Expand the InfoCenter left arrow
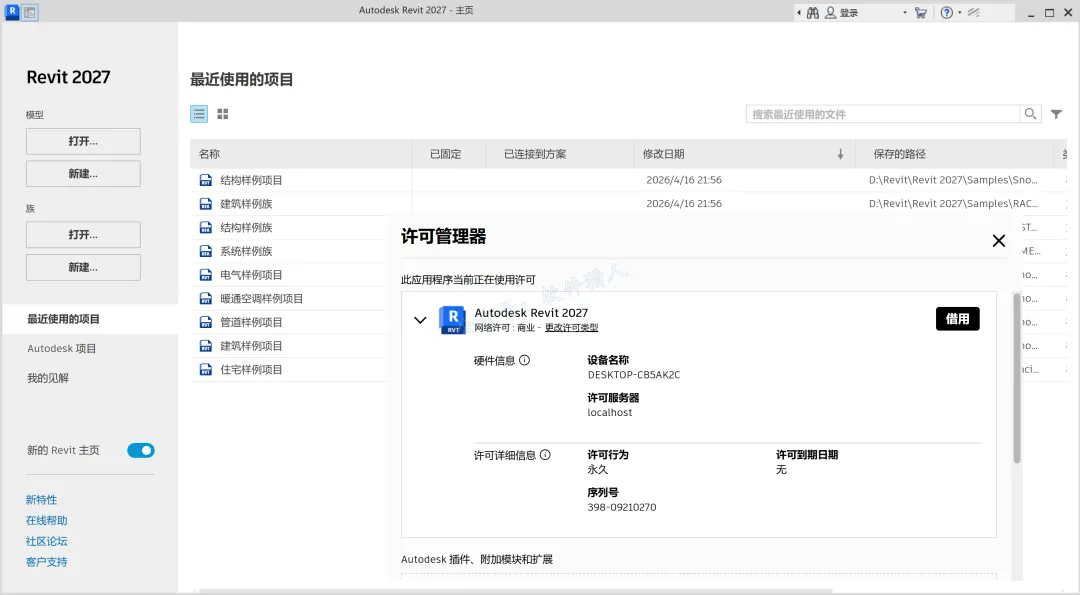This screenshot has width=1080, height=595. click(799, 12)
